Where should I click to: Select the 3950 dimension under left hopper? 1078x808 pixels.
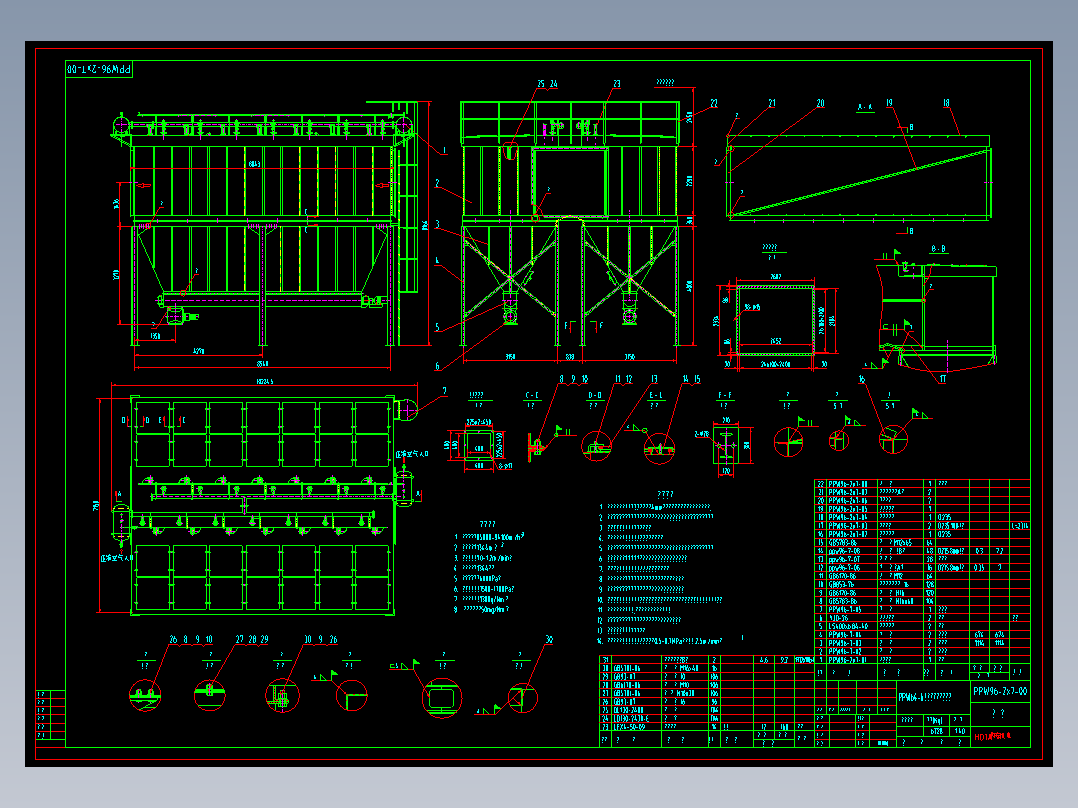coord(510,357)
